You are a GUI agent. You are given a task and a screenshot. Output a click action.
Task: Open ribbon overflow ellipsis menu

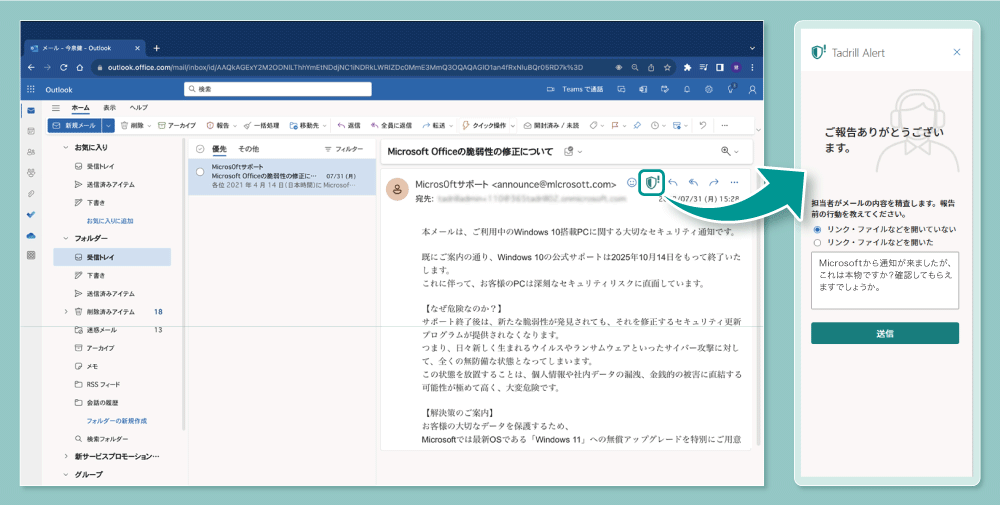pyautogui.click(x=724, y=126)
